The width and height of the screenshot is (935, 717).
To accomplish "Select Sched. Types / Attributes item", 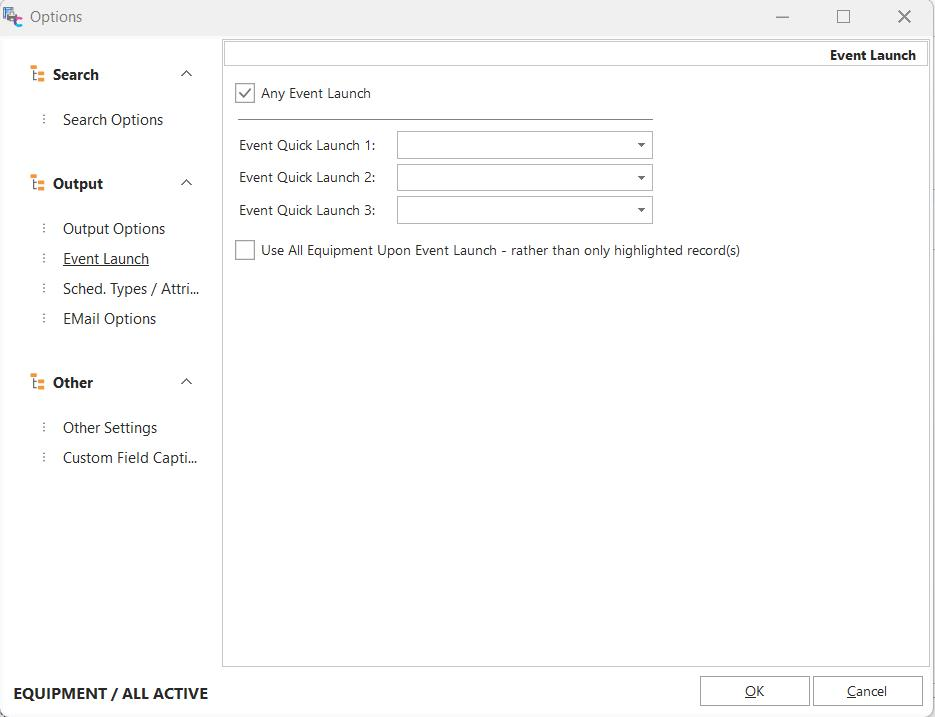I will (131, 289).
